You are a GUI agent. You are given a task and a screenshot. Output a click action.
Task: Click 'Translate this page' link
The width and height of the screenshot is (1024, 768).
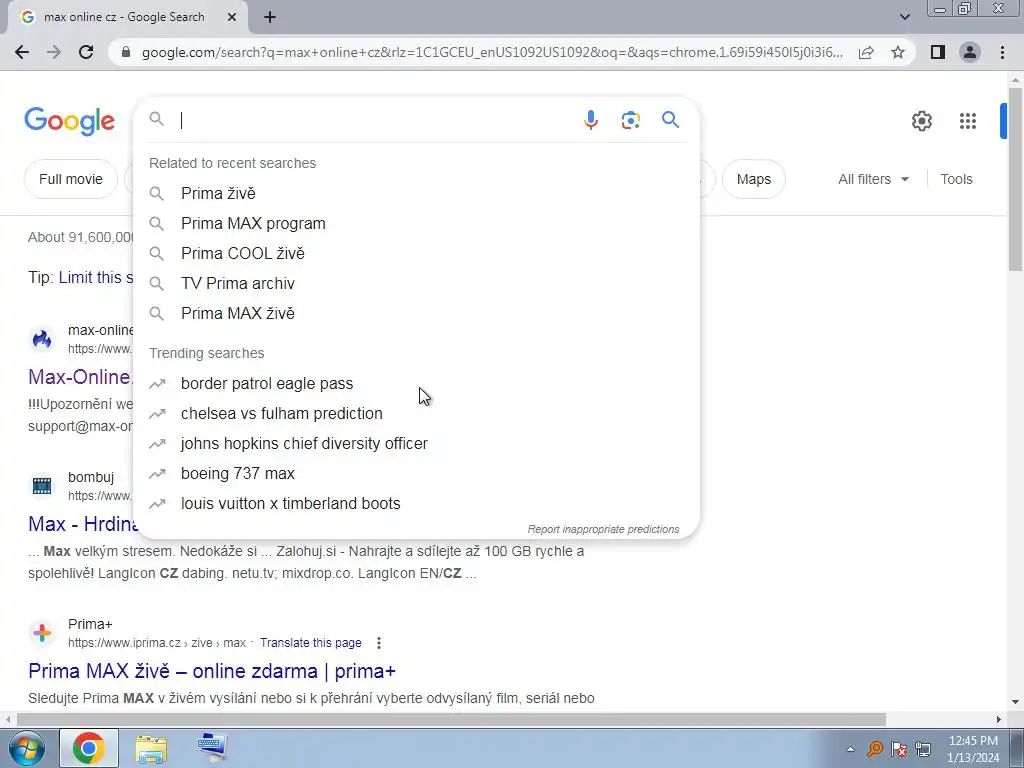[310, 643]
